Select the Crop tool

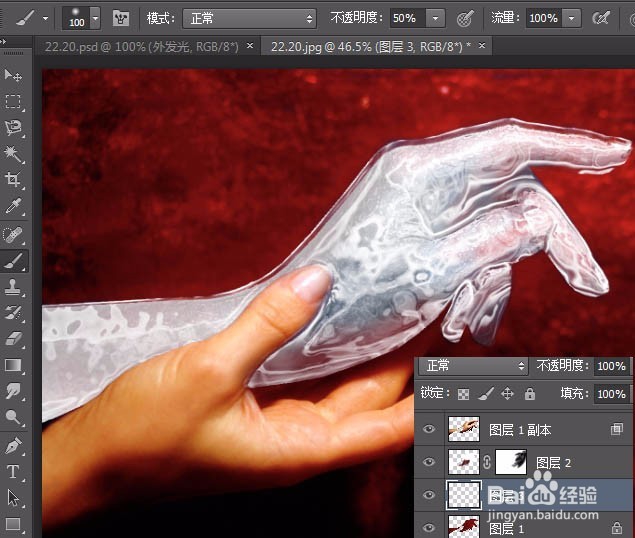point(13,179)
